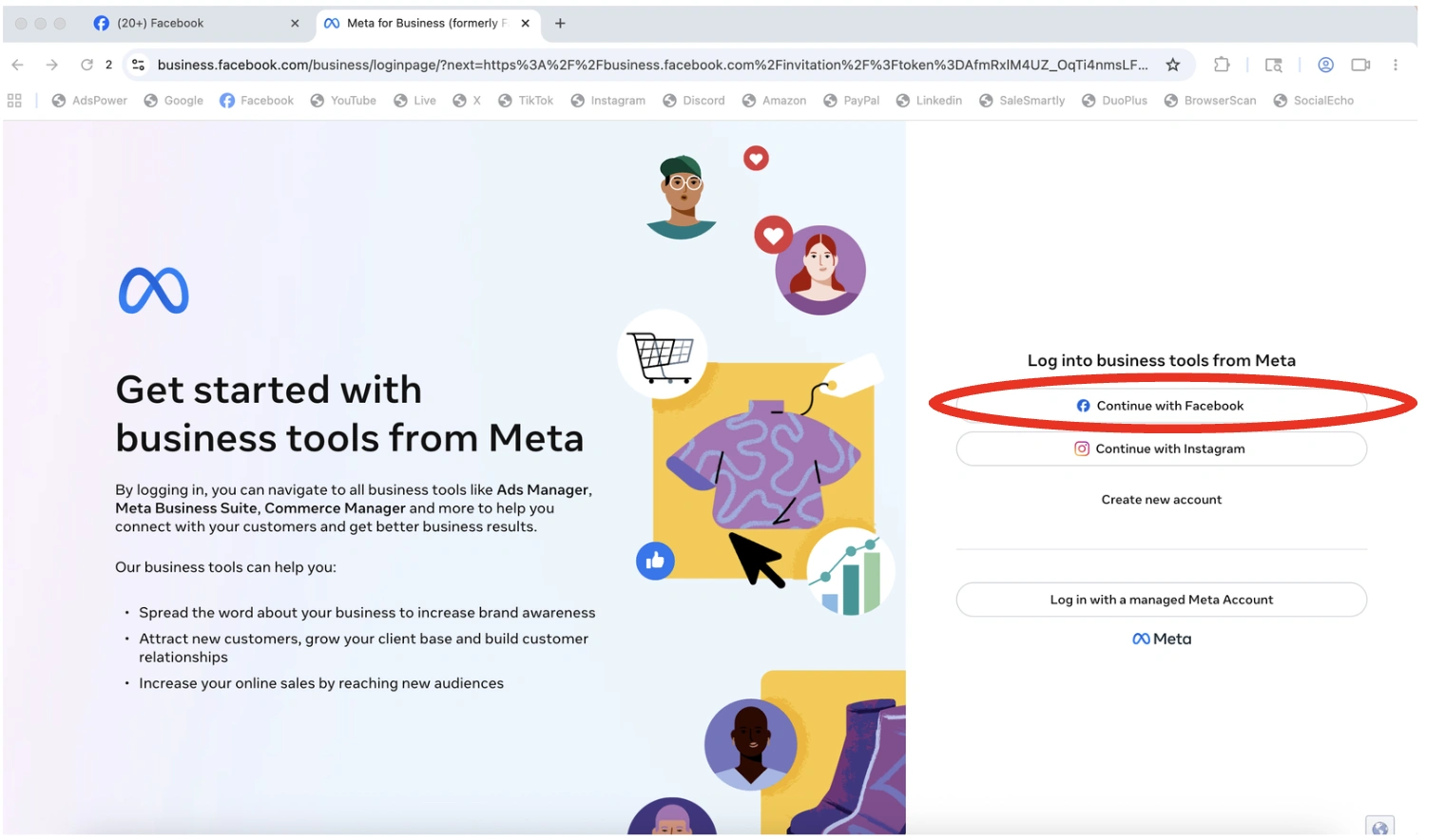
Task: Click the browser back arrow
Action: [x=17, y=65]
